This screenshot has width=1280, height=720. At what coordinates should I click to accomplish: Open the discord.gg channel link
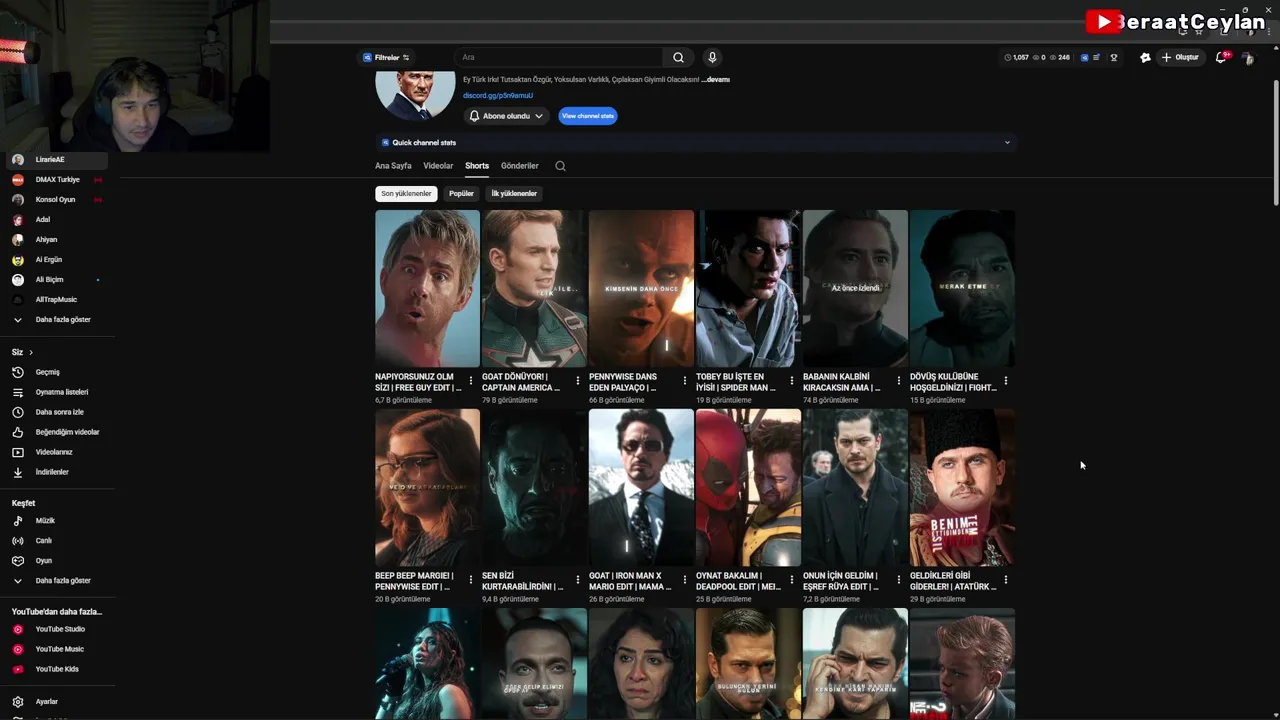click(x=498, y=96)
